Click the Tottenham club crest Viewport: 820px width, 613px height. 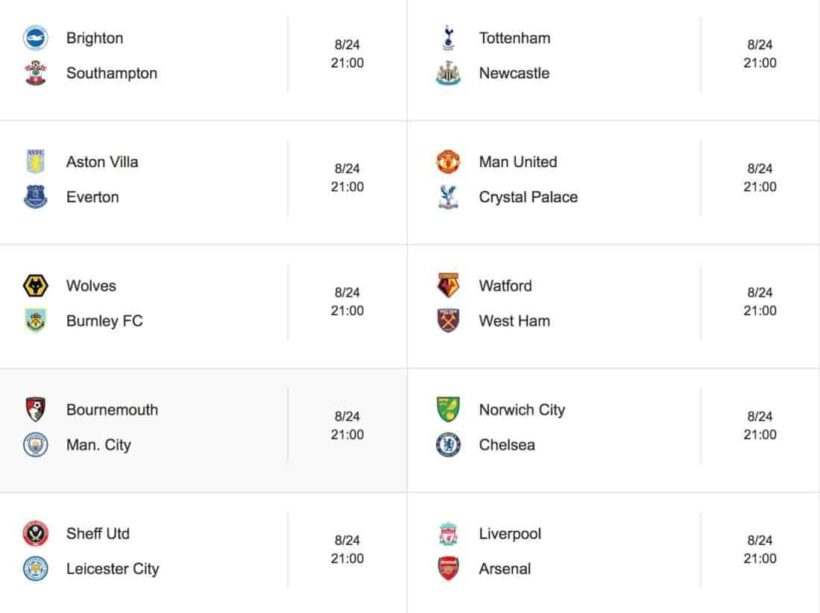point(447,38)
